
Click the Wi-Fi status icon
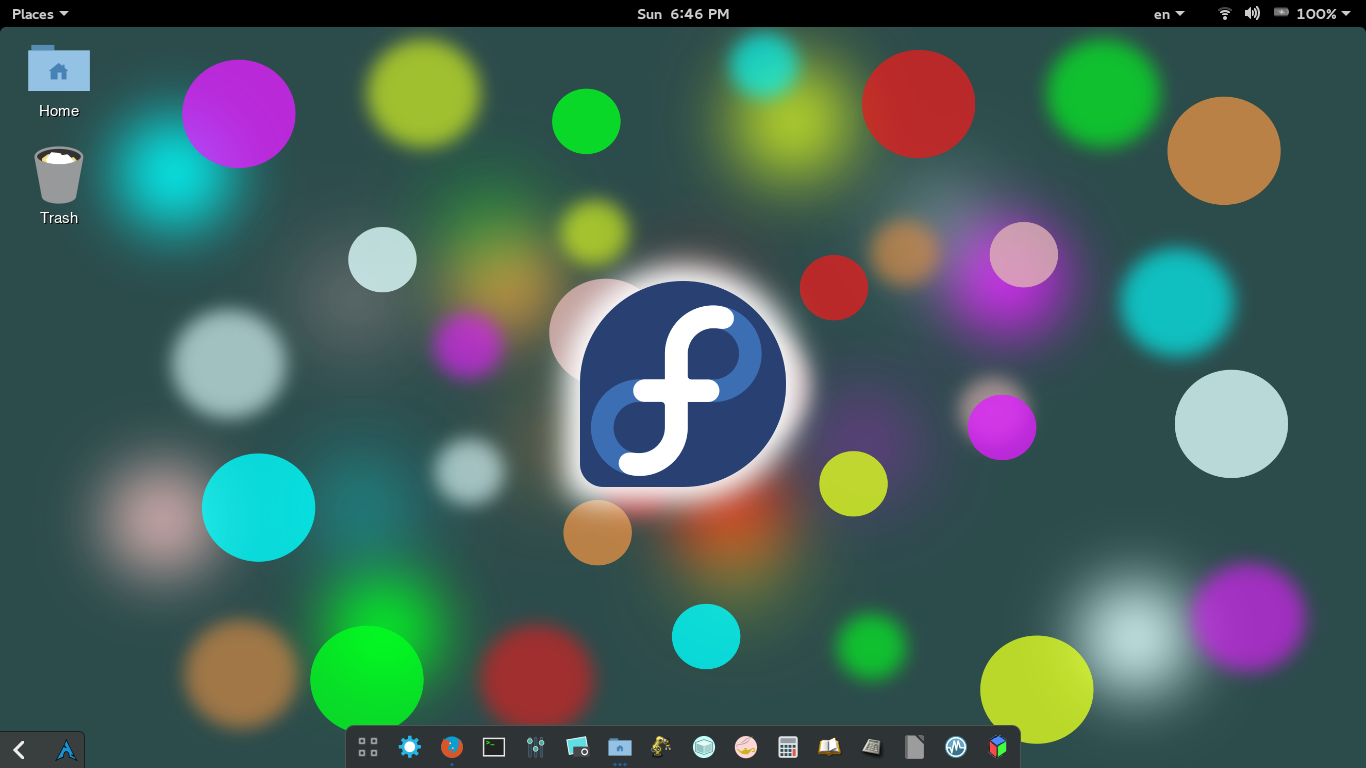1224,14
